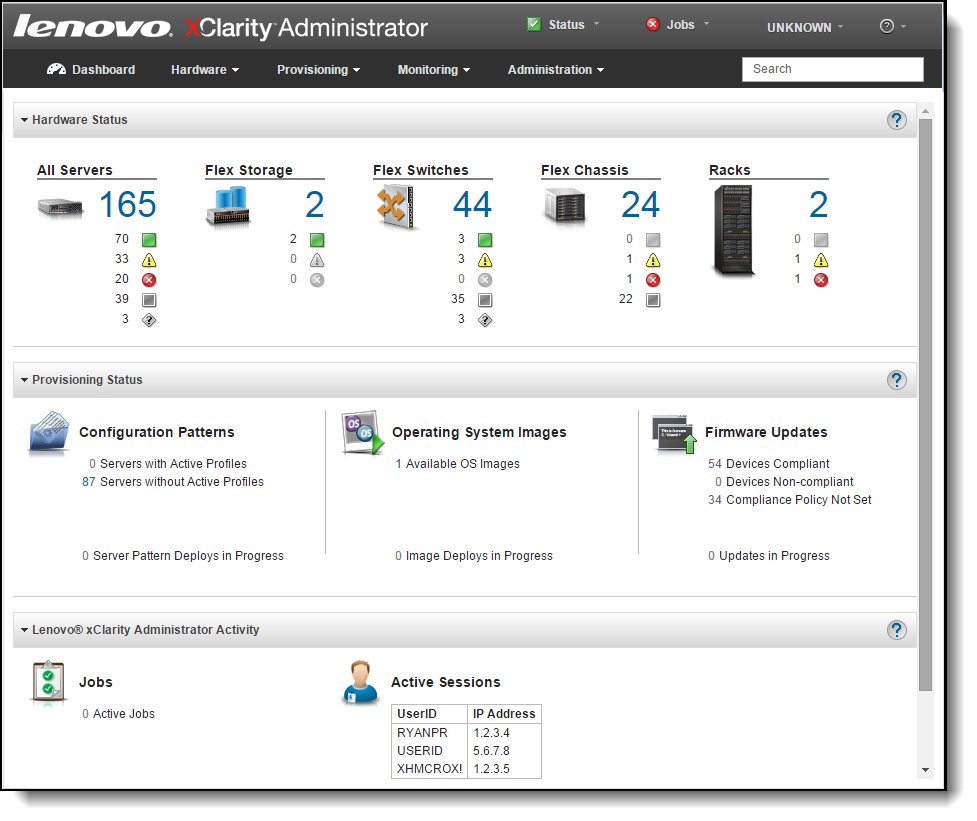The height and width of the screenshot is (821, 977).
Task: Collapse the Provisioning Status section
Action: click(24, 380)
